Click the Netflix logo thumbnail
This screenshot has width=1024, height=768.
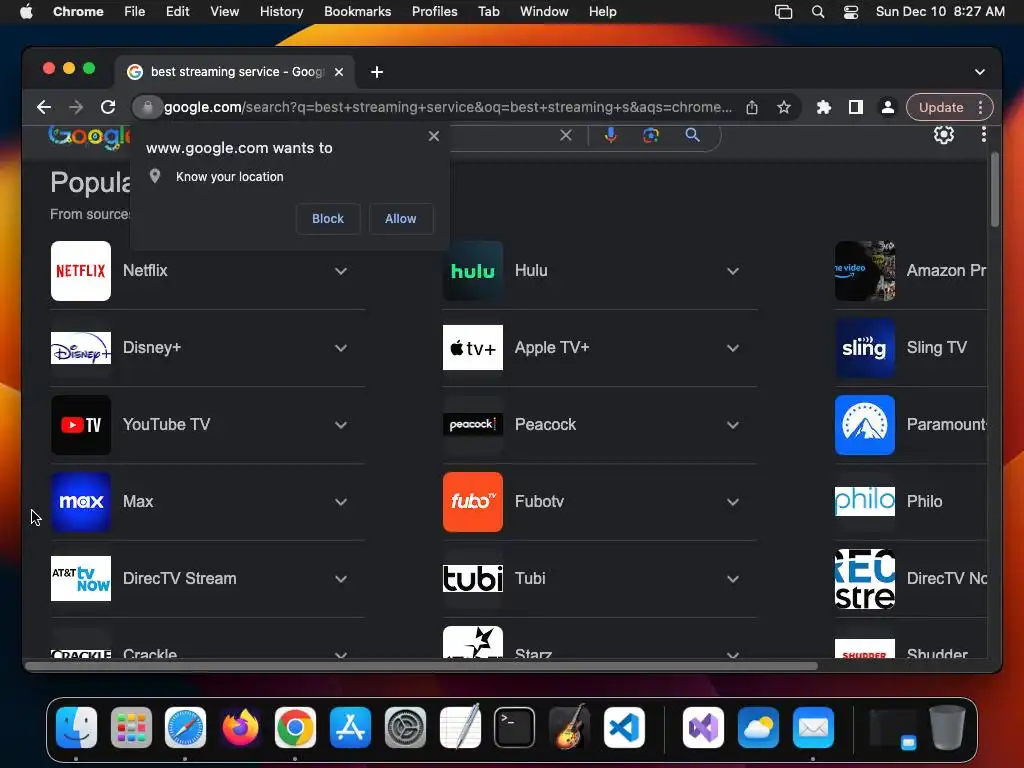(x=81, y=271)
